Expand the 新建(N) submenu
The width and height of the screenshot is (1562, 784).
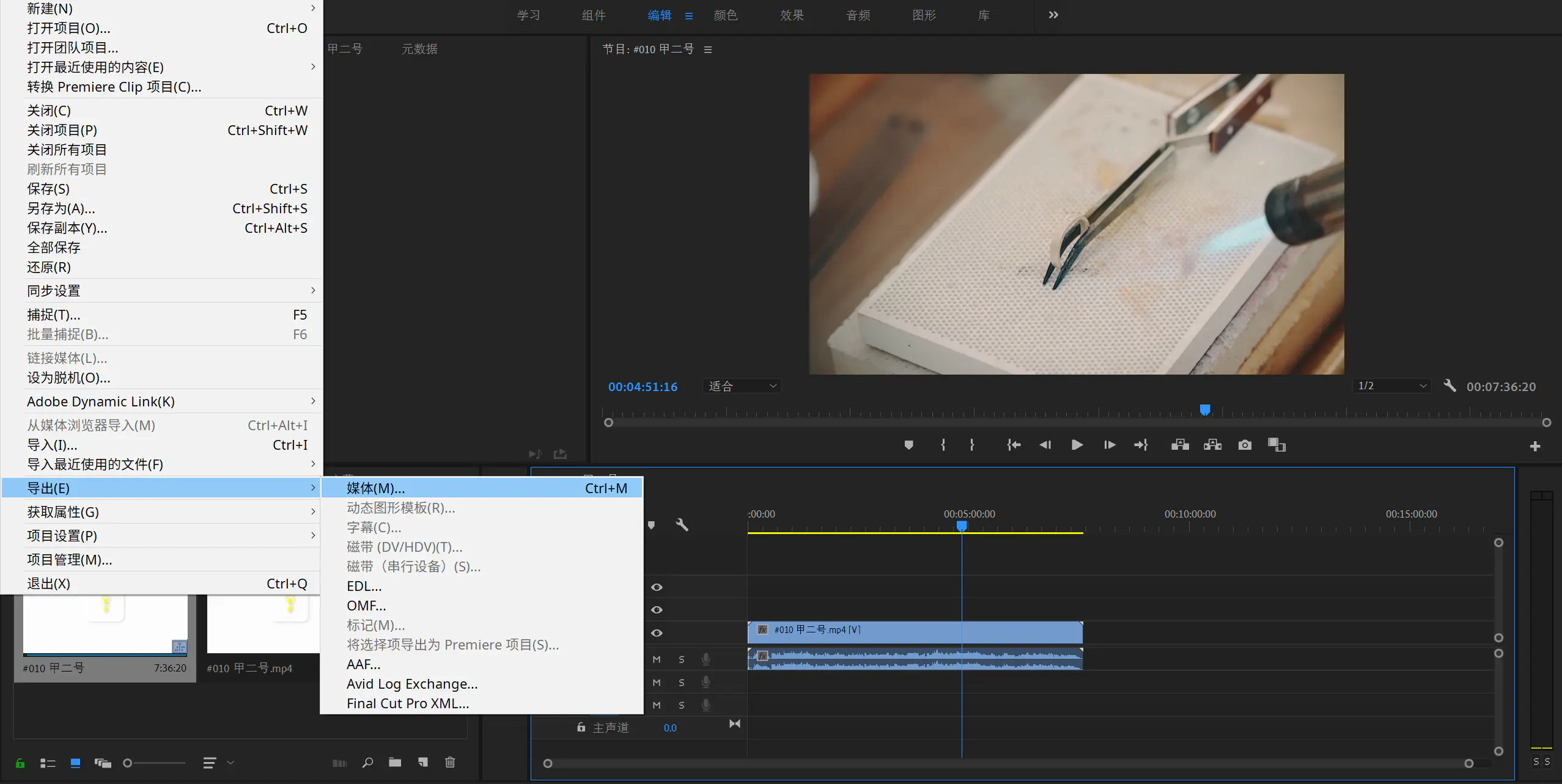pyautogui.click(x=161, y=9)
